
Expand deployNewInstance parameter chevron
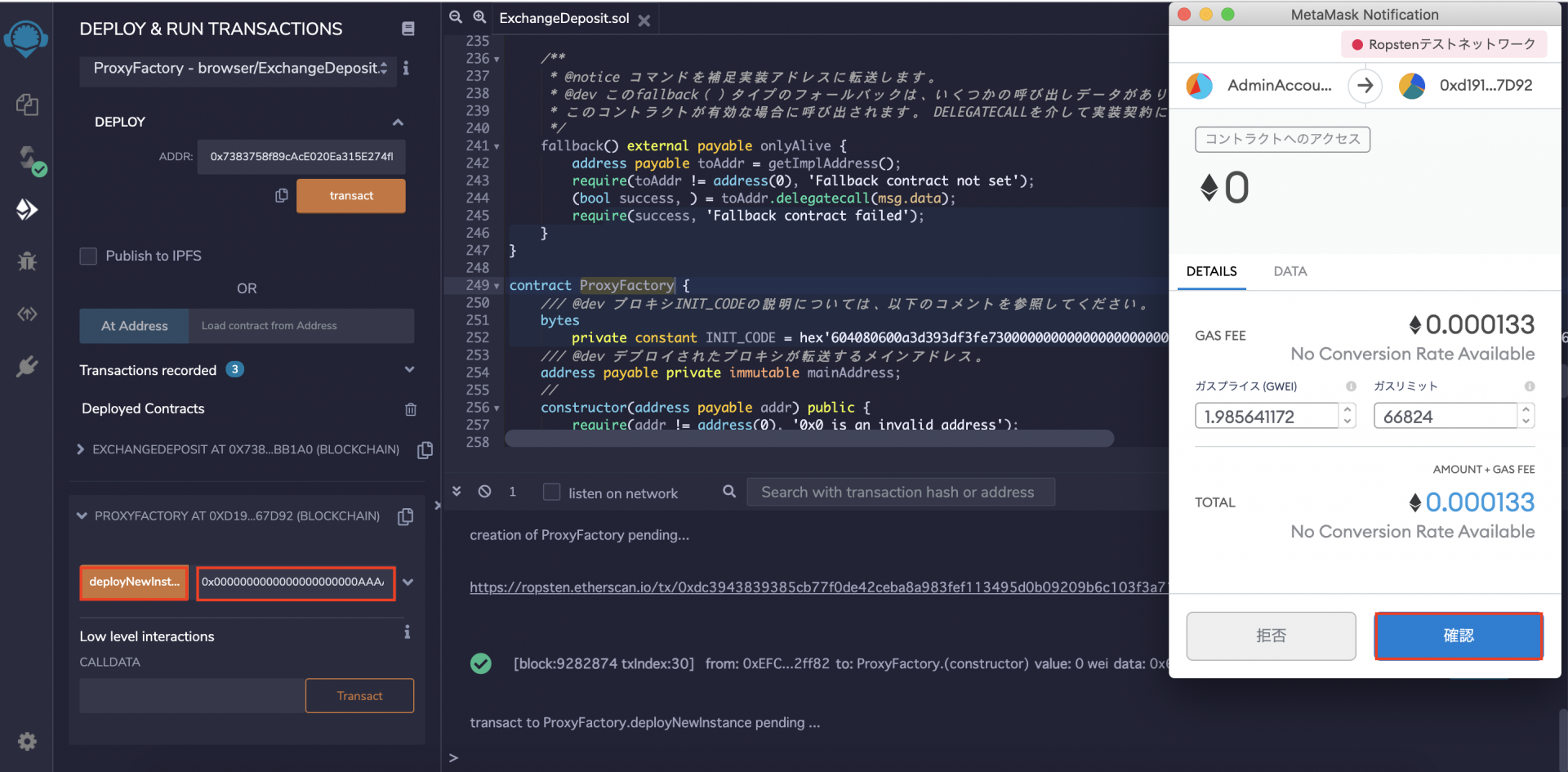pyautogui.click(x=408, y=582)
